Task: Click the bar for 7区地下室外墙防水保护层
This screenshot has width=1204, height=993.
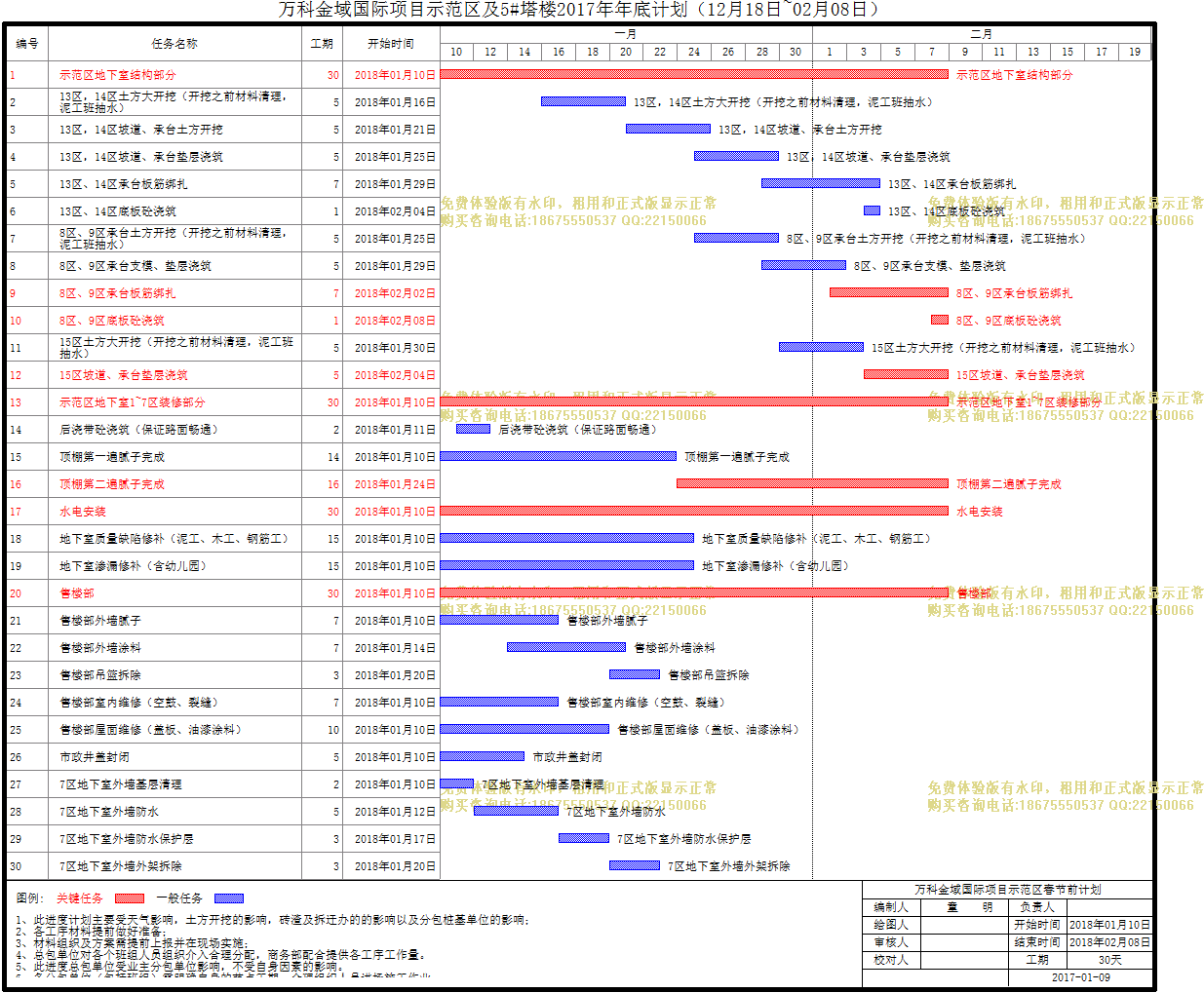Action: (x=584, y=838)
